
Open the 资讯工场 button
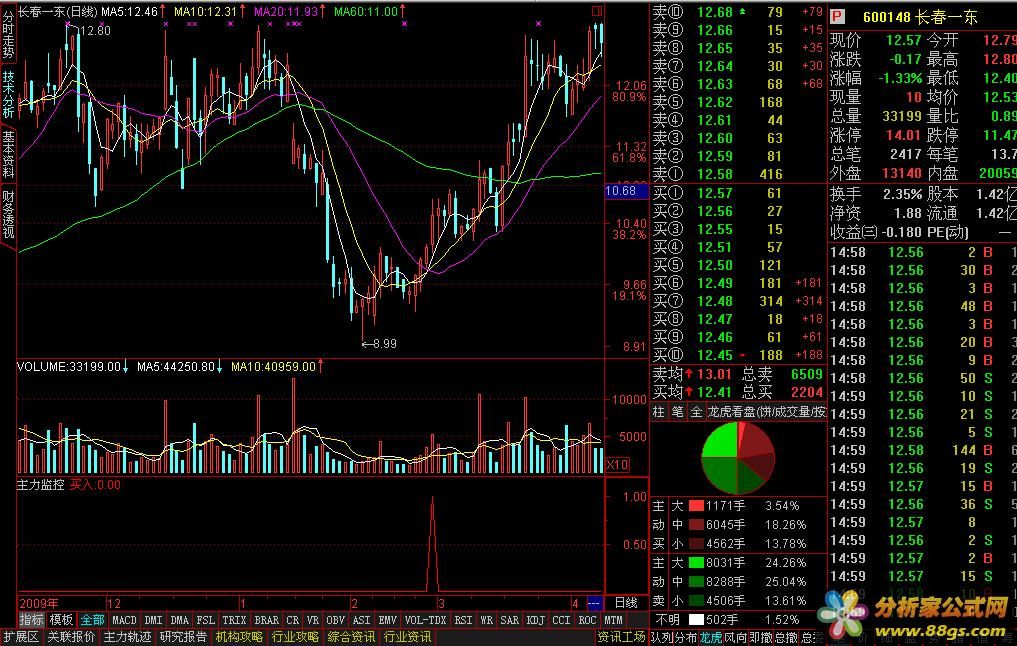[x=621, y=636]
